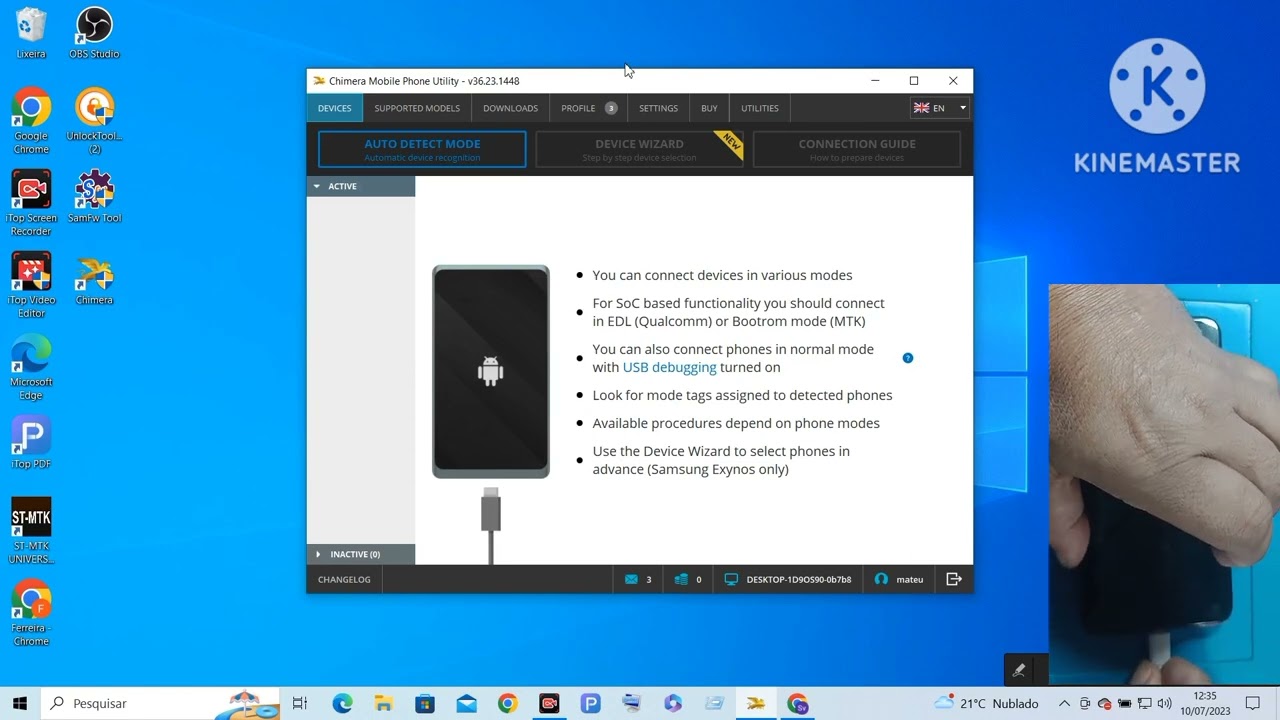1280x720 pixels.
Task: Open ST-MTK Universal desktop shortcut
Action: [x=31, y=531]
